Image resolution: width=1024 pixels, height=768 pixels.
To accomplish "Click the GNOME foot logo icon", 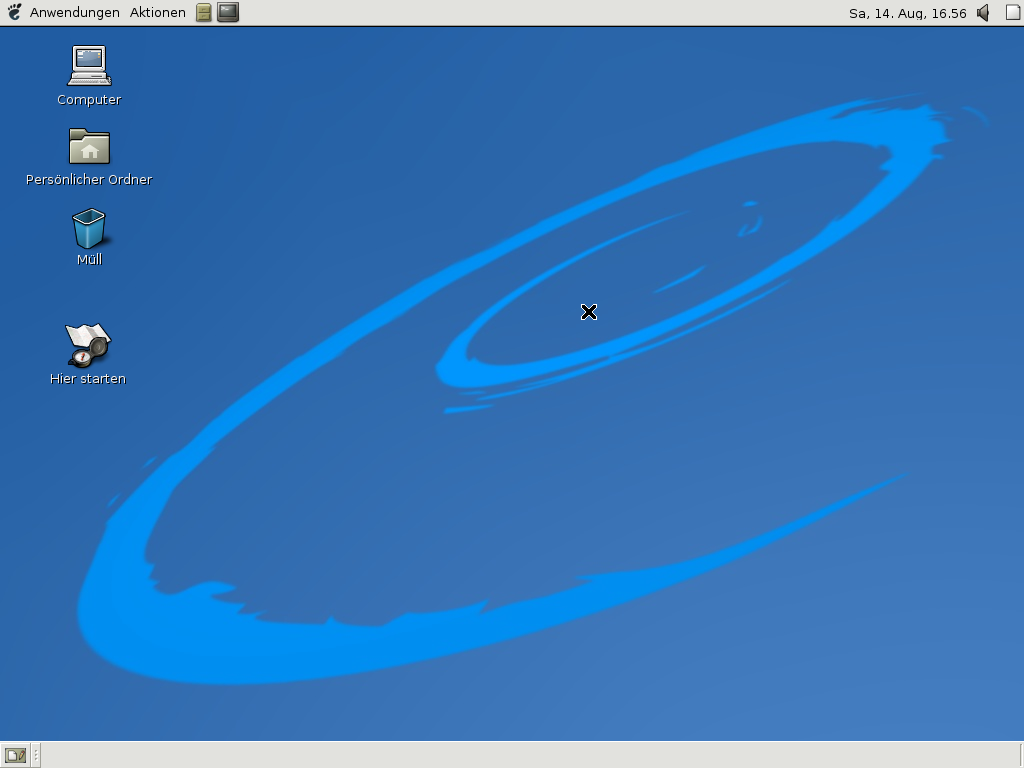I will [x=14, y=12].
